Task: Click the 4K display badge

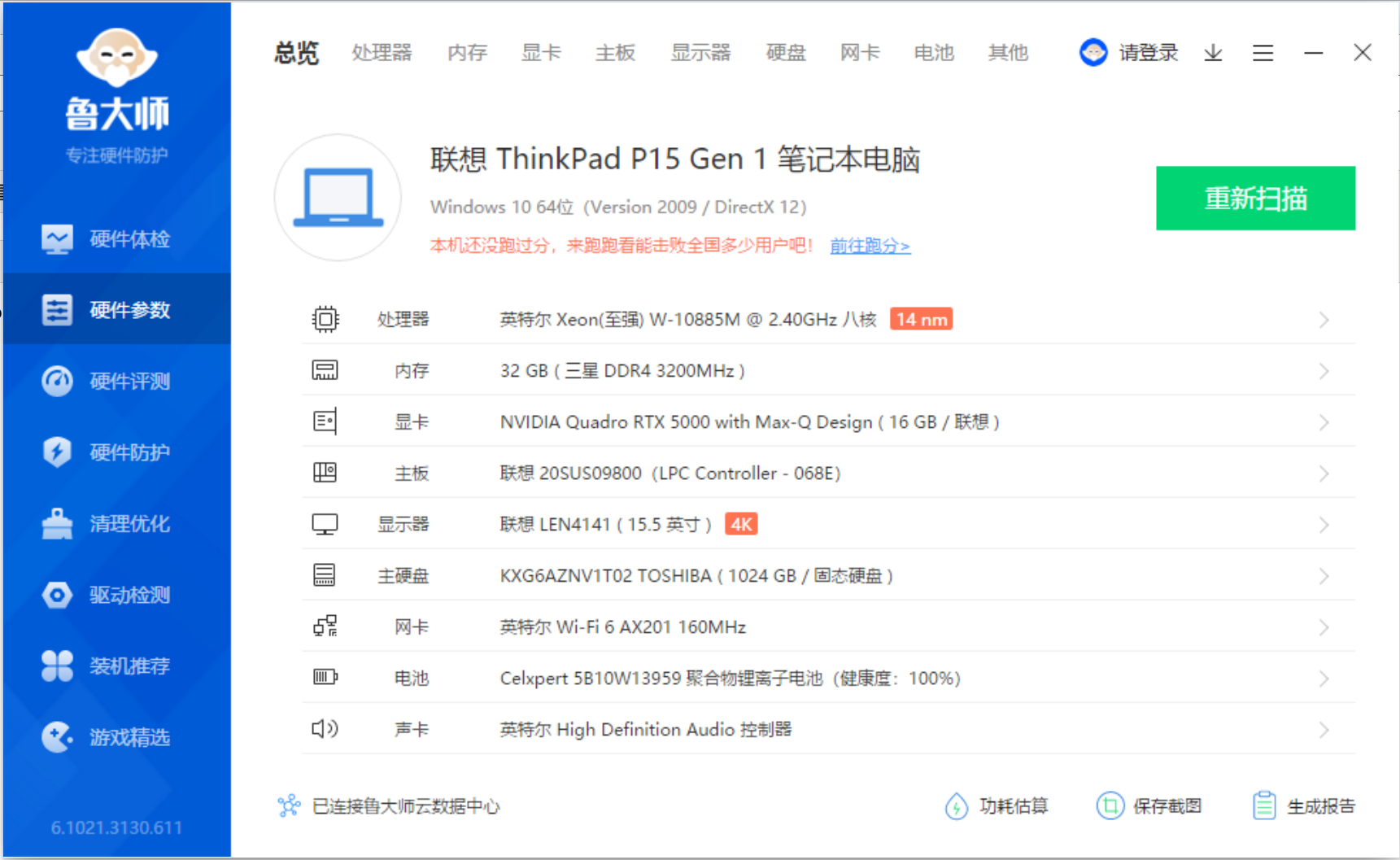Action: [741, 524]
